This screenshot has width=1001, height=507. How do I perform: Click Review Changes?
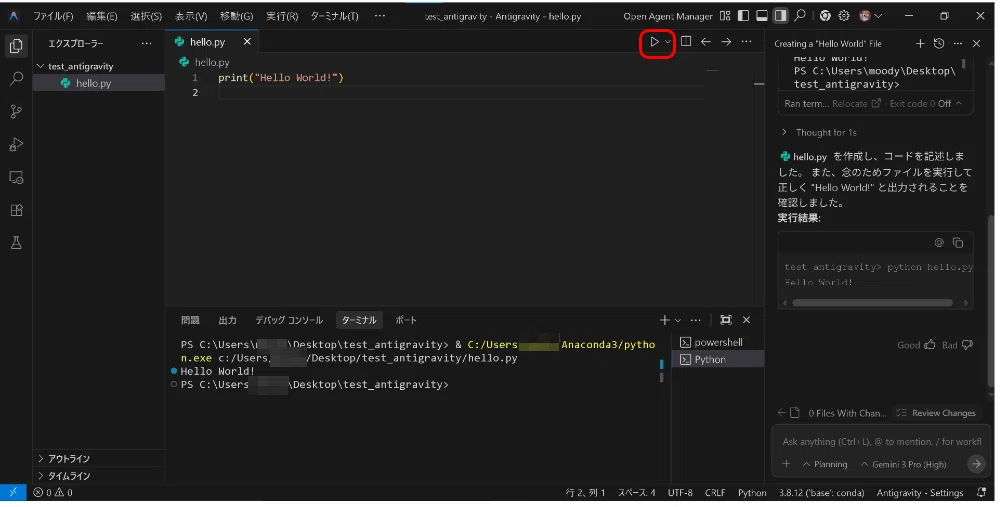pos(936,413)
